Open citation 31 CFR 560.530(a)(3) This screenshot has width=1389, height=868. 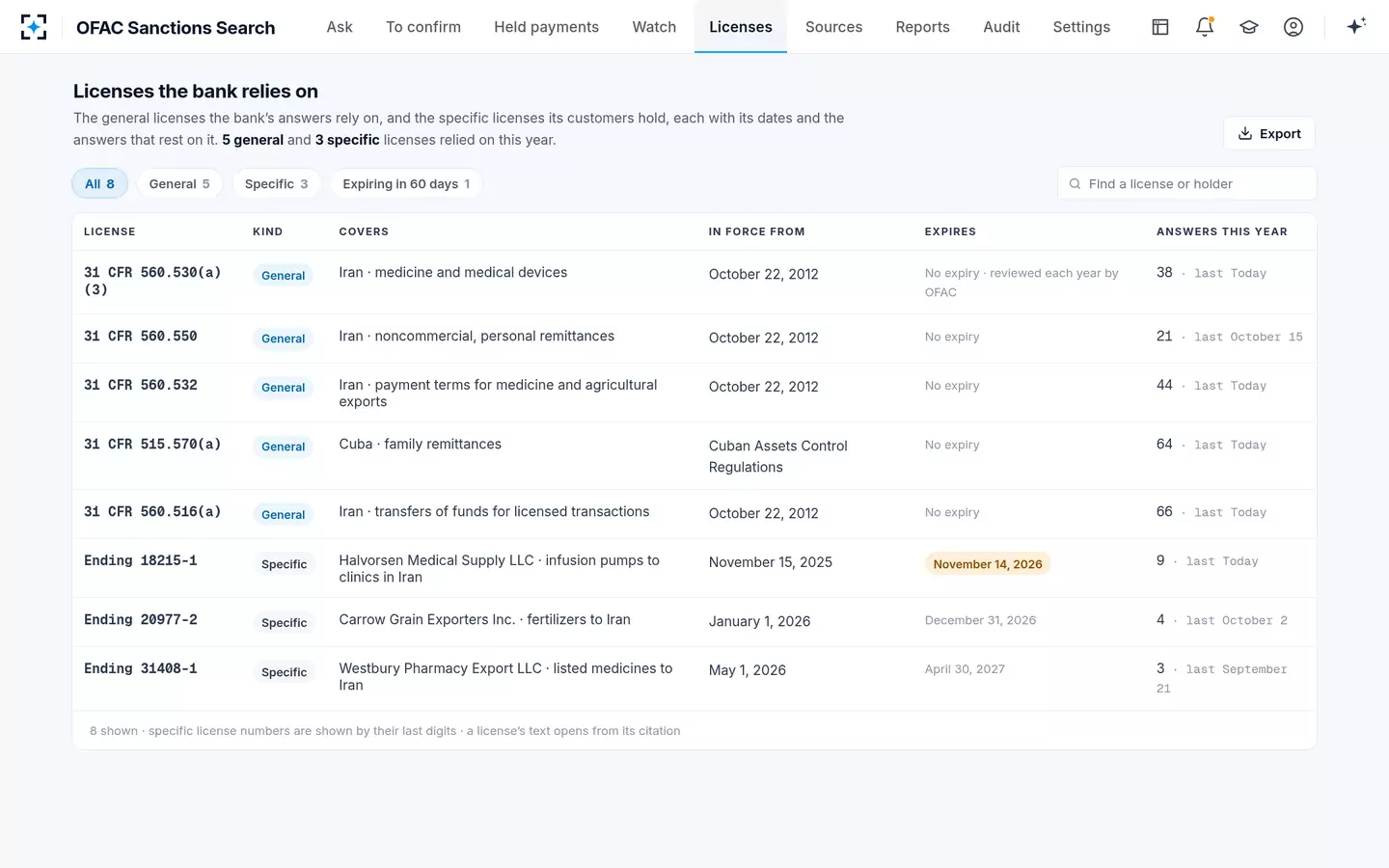(152, 281)
